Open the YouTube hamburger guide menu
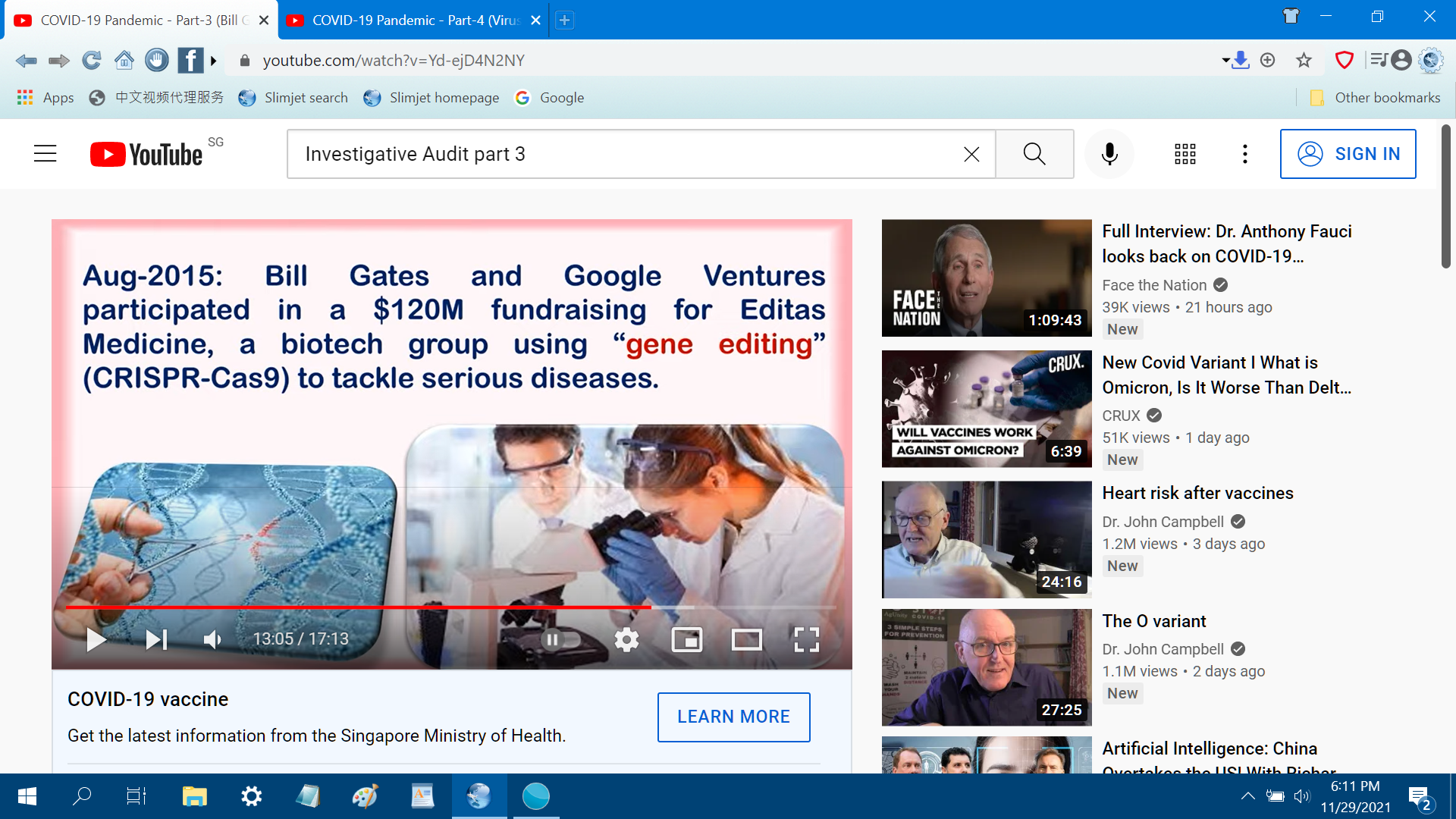Image resolution: width=1456 pixels, height=819 pixels. [45, 154]
